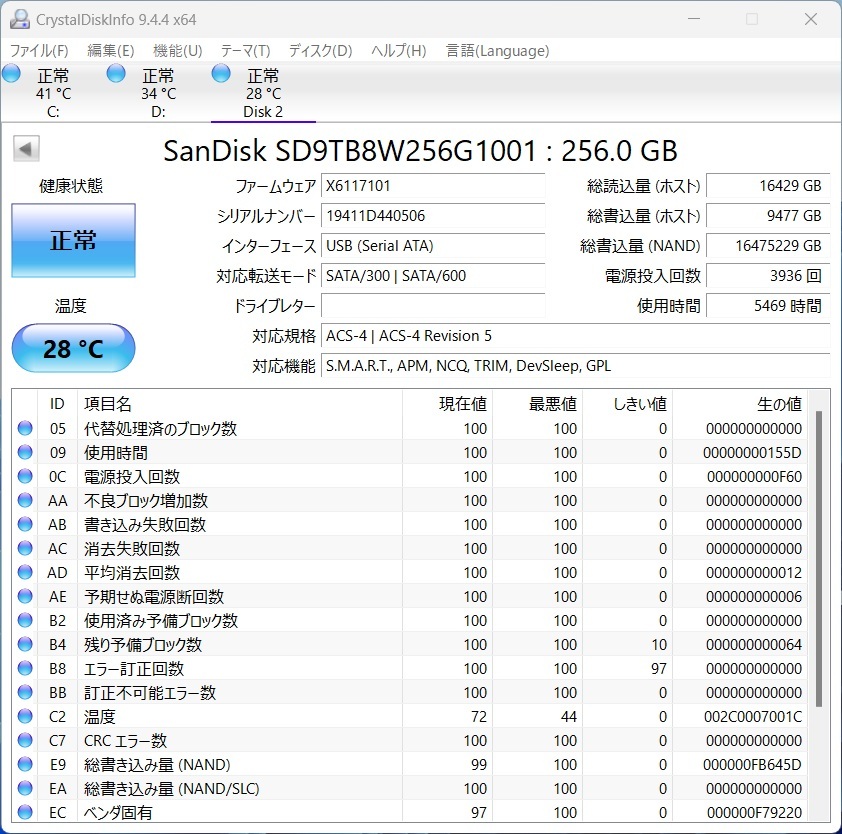Viewport: 842px width, 834px height.
Task: Click raw value 0000000155D in 使用時間 row
Action: pos(752,453)
